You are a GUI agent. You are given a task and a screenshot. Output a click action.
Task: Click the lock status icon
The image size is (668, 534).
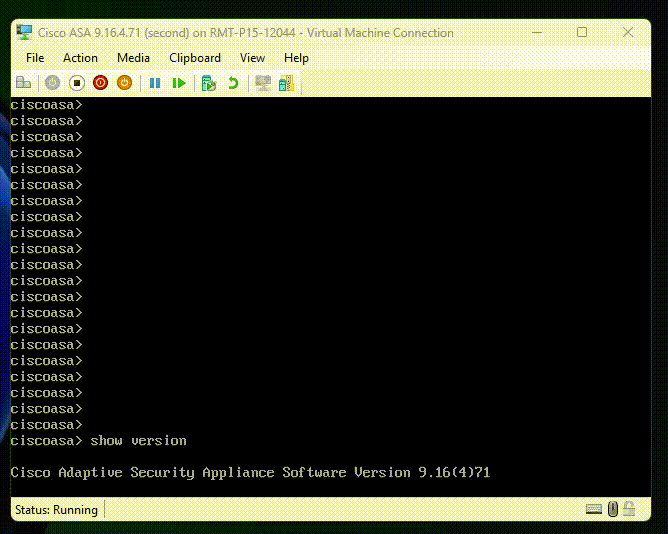coord(629,508)
